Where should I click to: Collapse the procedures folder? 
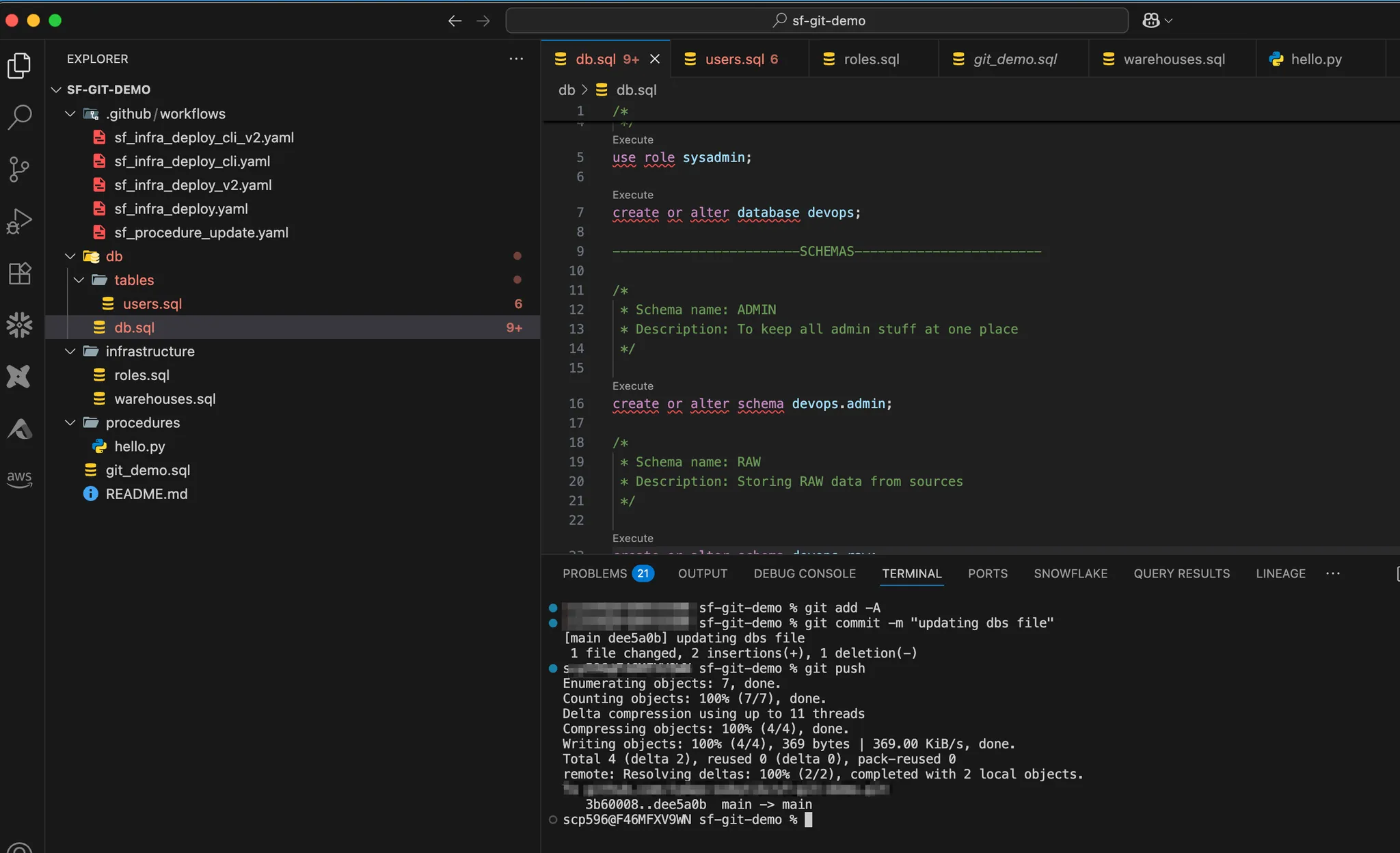coord(70,422)
